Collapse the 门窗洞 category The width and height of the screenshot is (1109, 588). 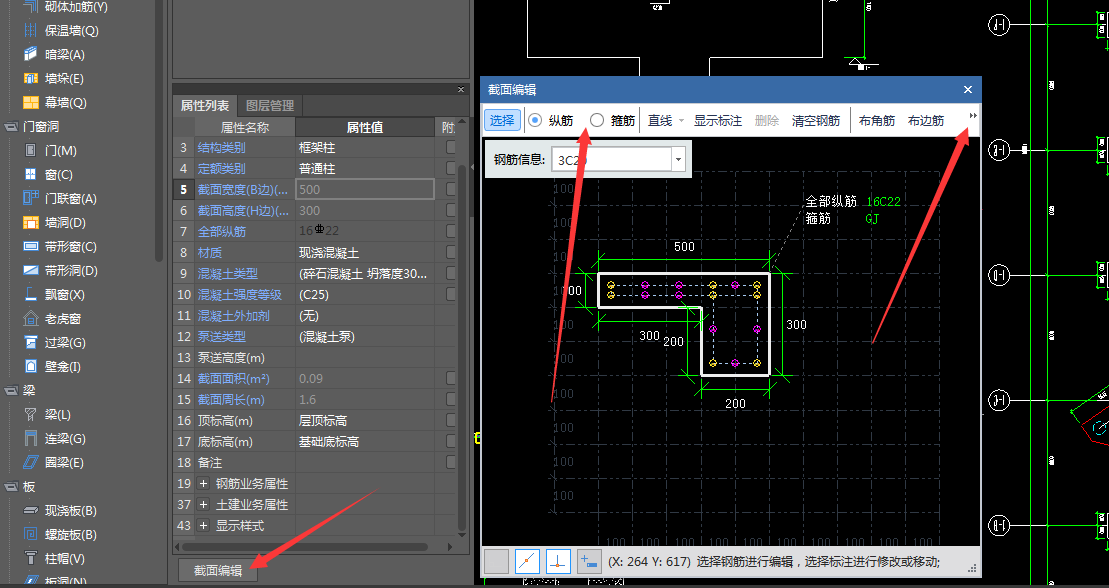click(x=11, y=127)
